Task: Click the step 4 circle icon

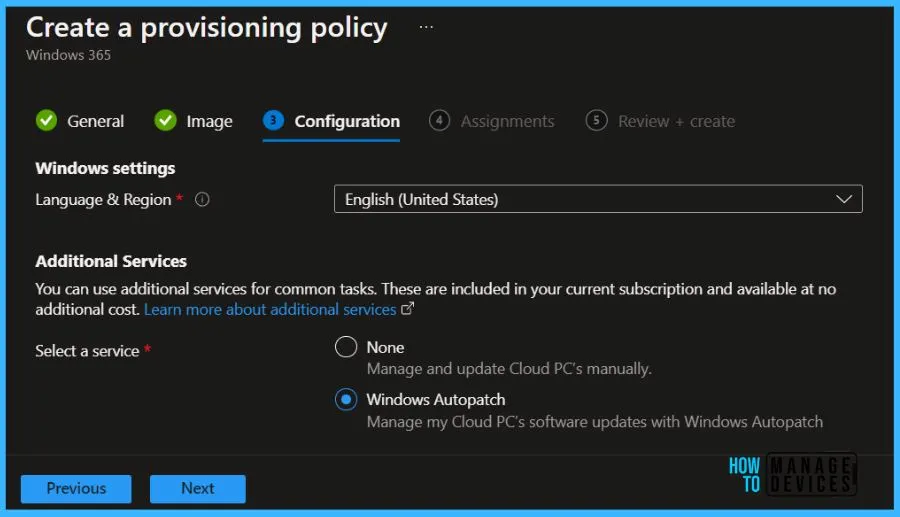Action: click(x=439, y=120)
